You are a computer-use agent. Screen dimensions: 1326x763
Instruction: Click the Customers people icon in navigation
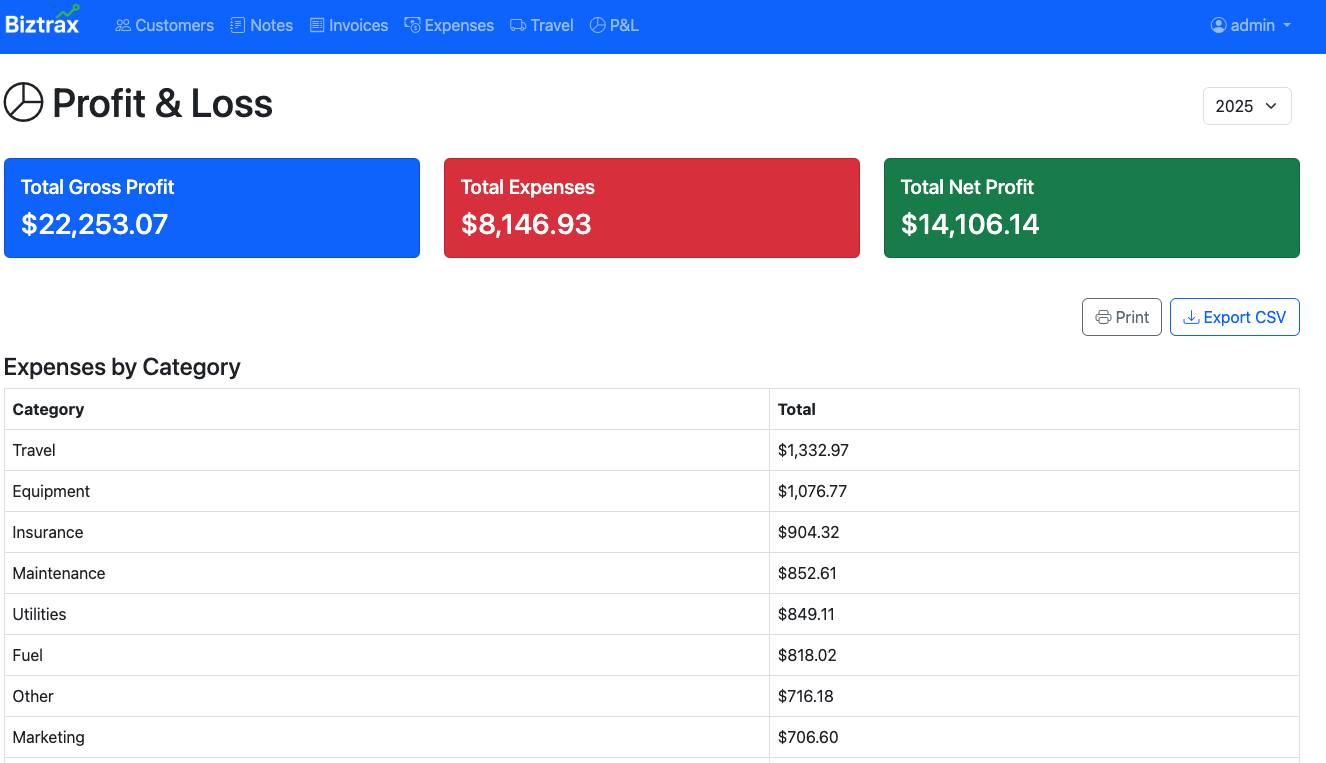pyautogui.click(x=122, y=24)
